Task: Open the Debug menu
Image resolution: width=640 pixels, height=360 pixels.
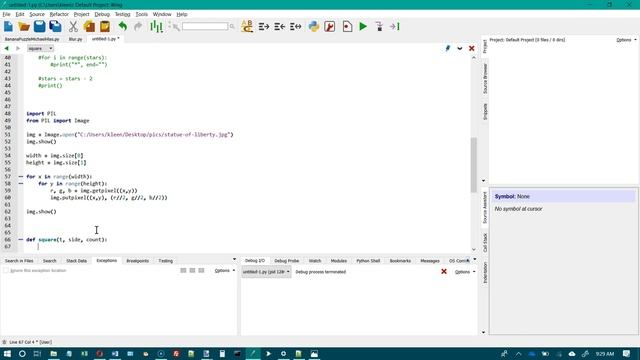Action: [x=102, y=14]
